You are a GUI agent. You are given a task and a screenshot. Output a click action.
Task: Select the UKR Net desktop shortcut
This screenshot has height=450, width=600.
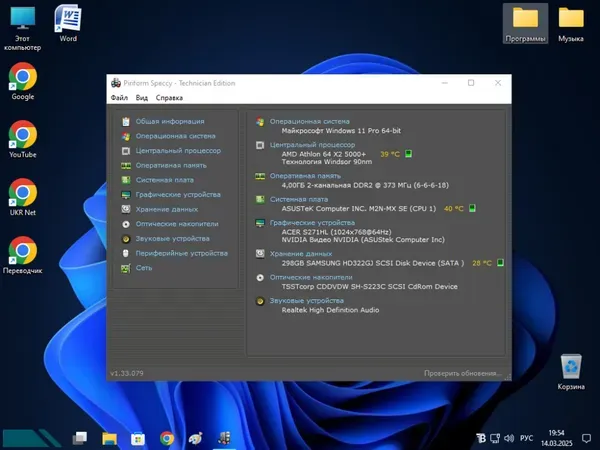(23, 197)
